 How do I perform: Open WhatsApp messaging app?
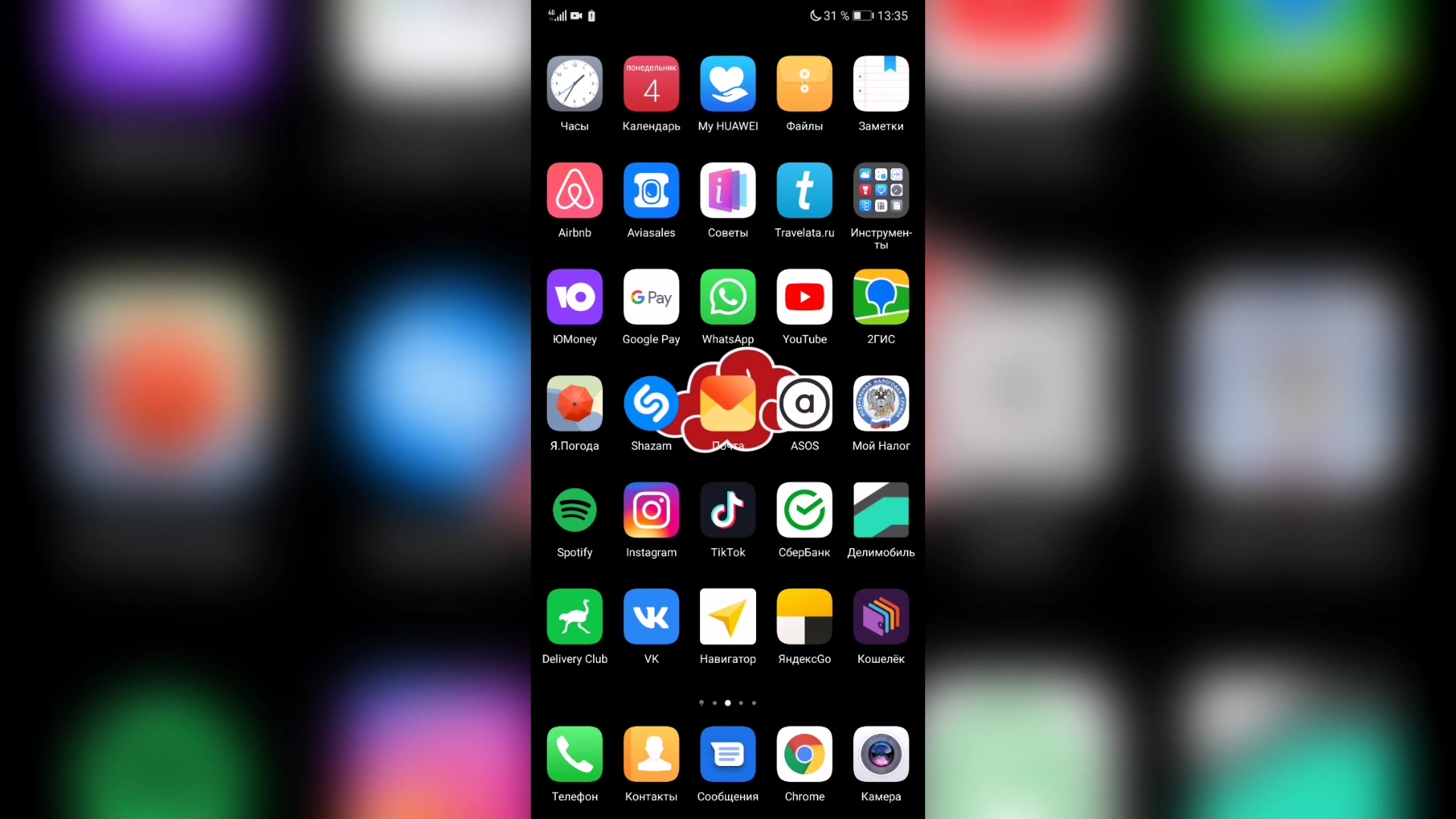pos(728,297)
